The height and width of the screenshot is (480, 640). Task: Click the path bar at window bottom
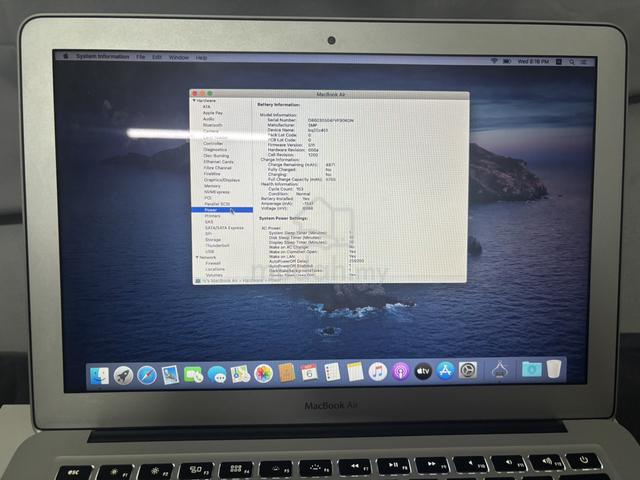330,281
